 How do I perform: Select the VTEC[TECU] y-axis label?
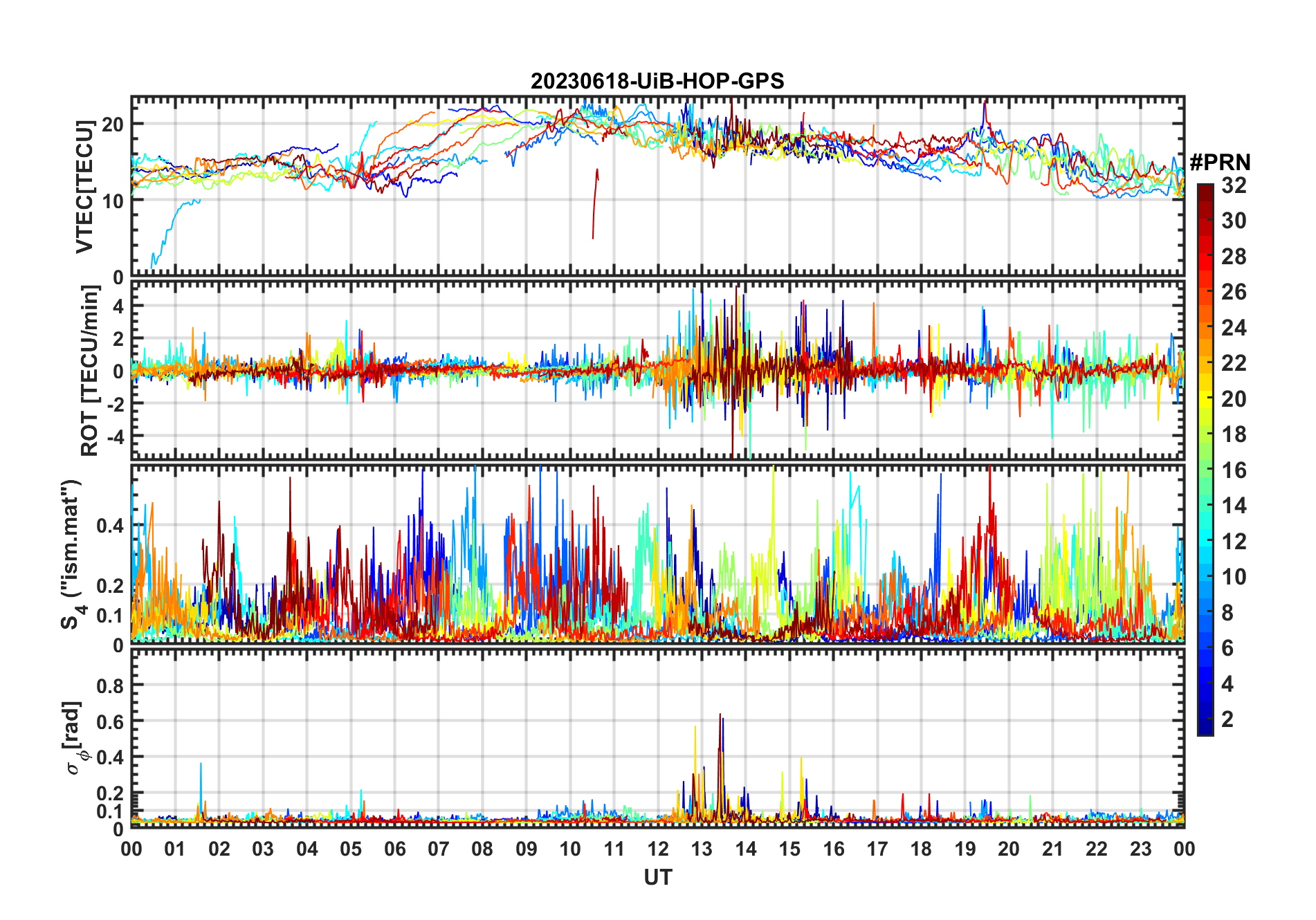click(84, 187)
